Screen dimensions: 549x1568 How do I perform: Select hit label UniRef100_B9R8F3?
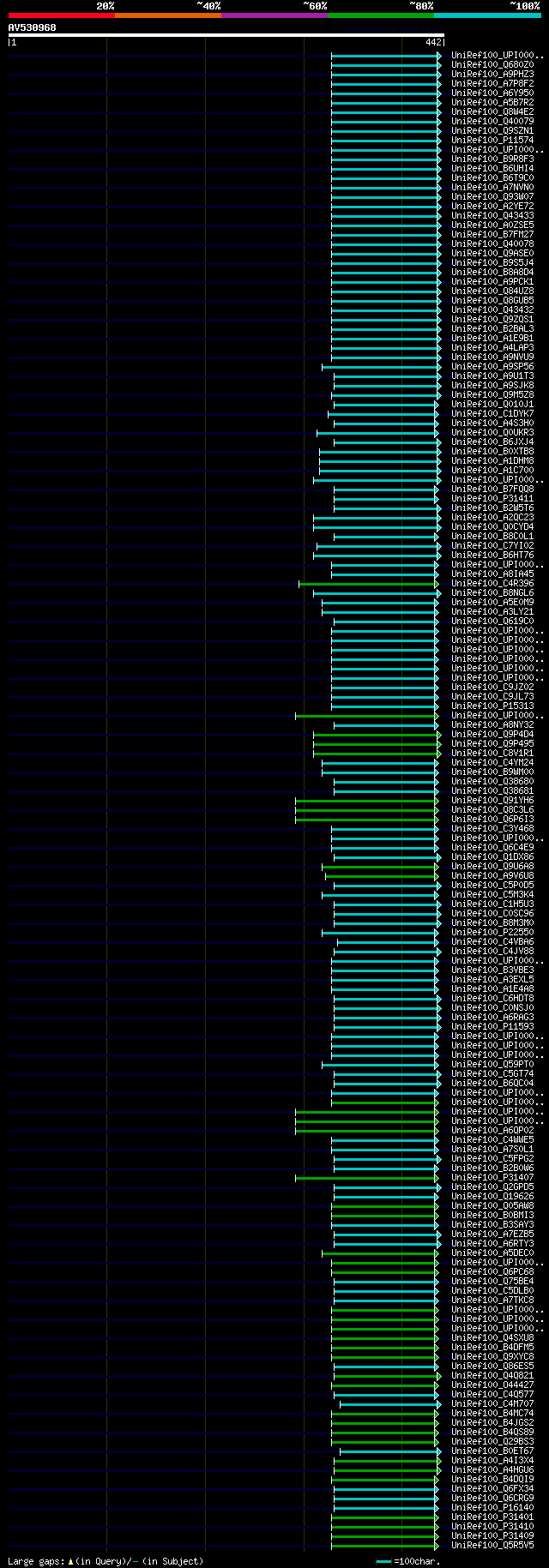coord(492,159)
